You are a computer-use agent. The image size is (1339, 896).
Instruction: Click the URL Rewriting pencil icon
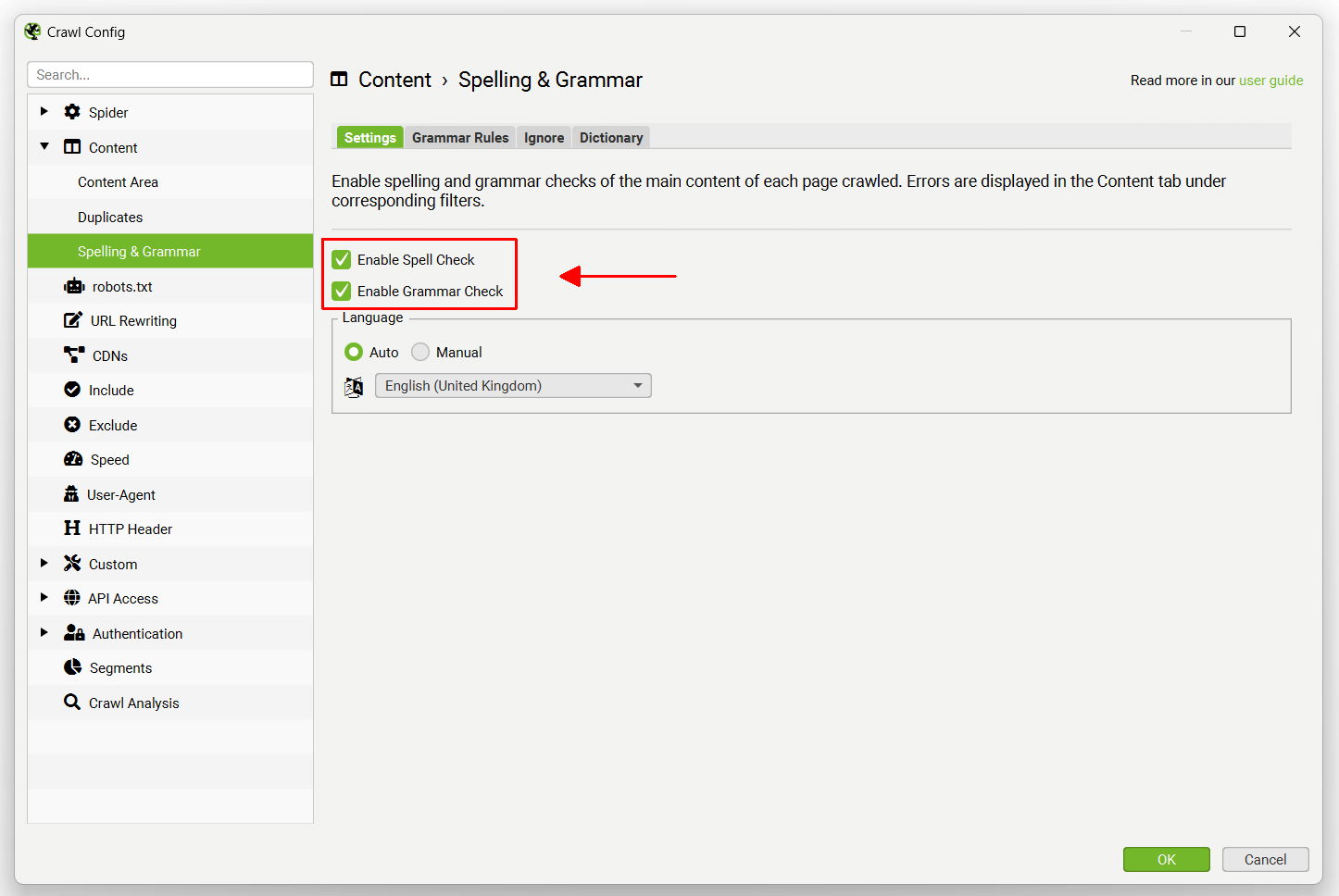[x=73, y=320]
